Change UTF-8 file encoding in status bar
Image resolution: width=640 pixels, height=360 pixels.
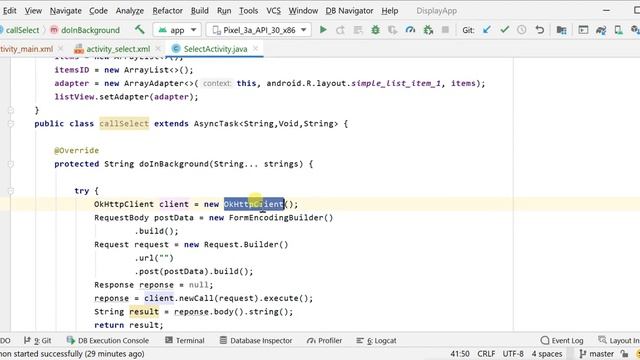point(513,354)
